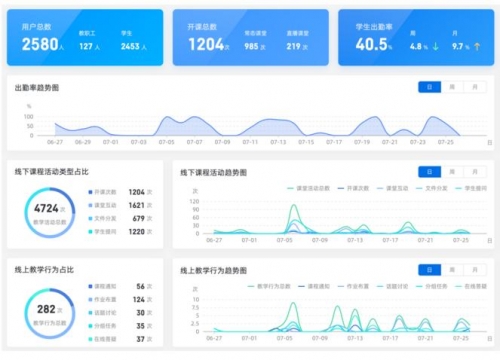Click the 作业布置 legend square marker
Viewport: 500px width, 360px height.
click(90, 300)
